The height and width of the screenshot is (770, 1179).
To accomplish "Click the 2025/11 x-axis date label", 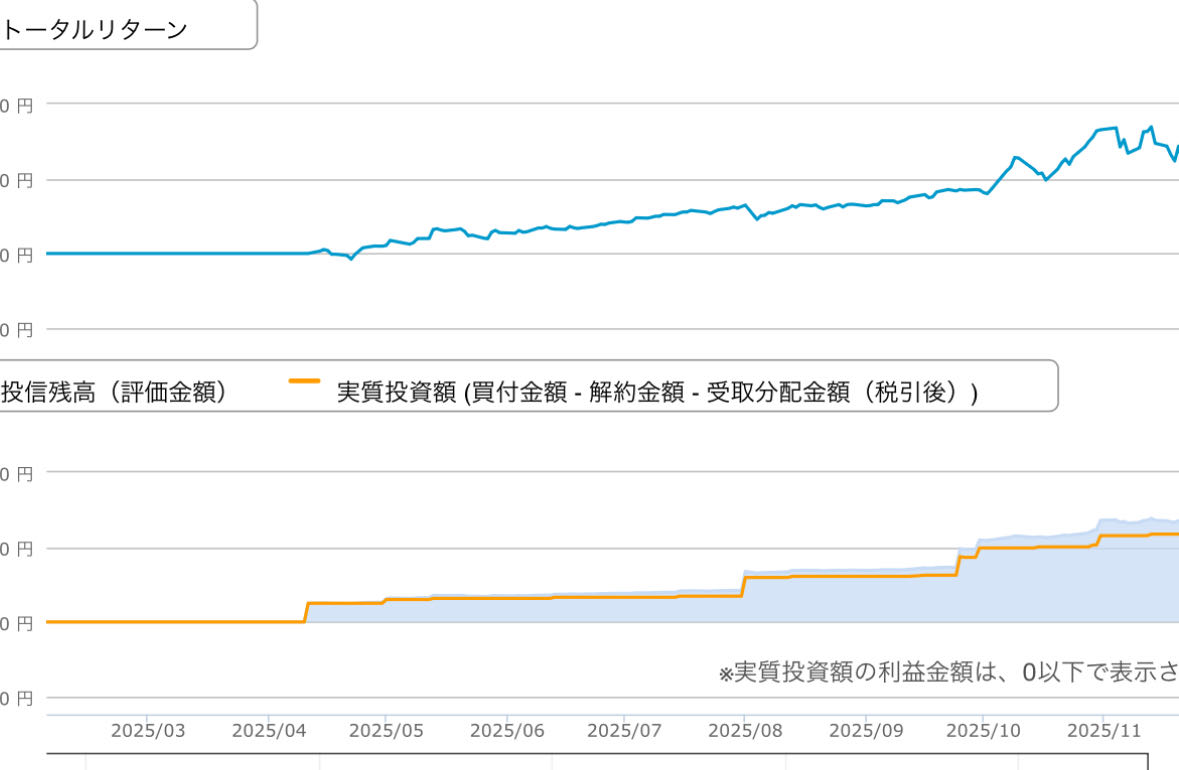I will tap(1103, 730).
